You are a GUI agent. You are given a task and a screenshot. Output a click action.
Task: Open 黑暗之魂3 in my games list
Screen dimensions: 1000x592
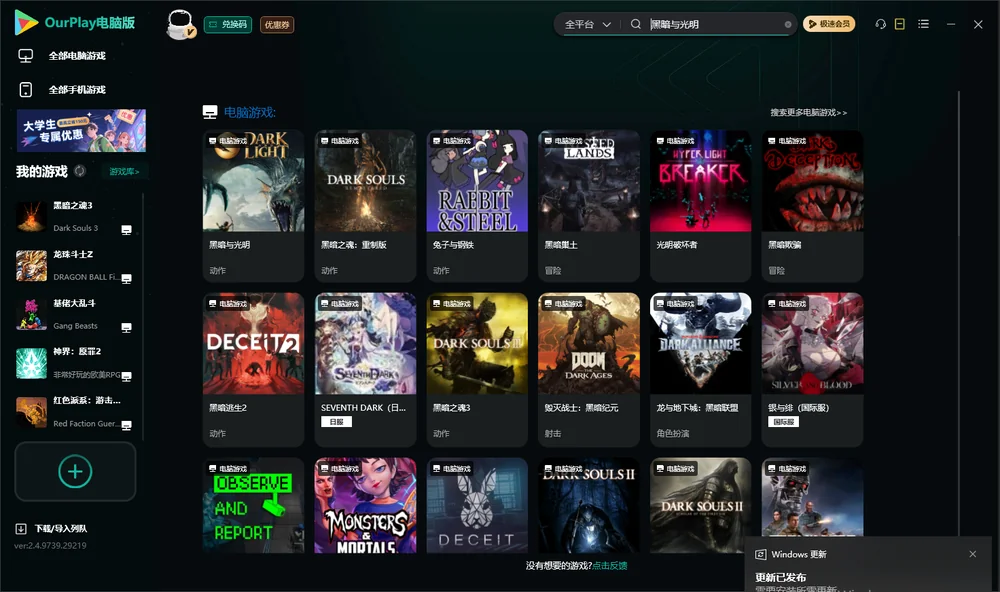[x=75, y=217]
